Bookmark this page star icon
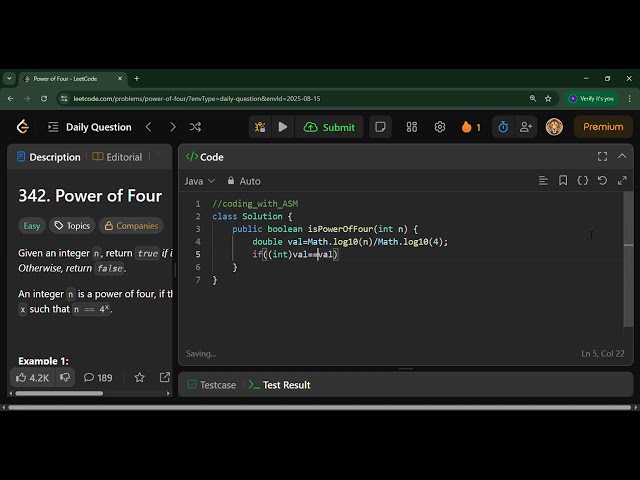The width and height of the screenshot is (640, 480). 548,99
